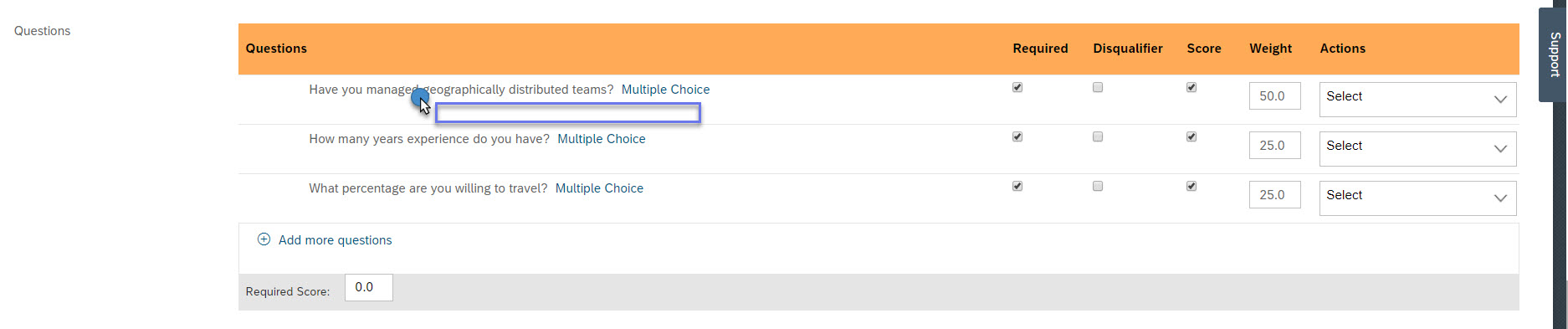The image size is (1568, 329).
Task: Uncheck Required for the willing to travel question
Action: pyautogui.click(x=1017, y=186)
